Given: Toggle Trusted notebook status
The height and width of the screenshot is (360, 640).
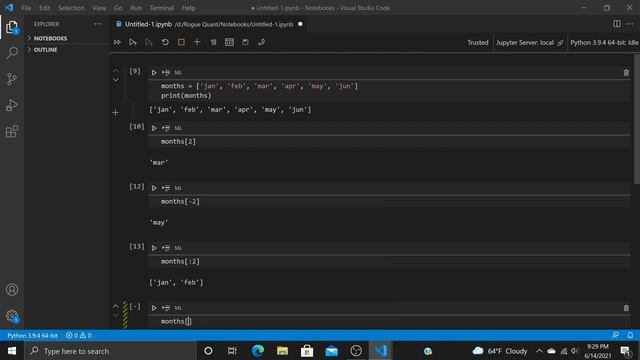Looking at the screenshot, I should pyautogui.click(x=478, y=42).
